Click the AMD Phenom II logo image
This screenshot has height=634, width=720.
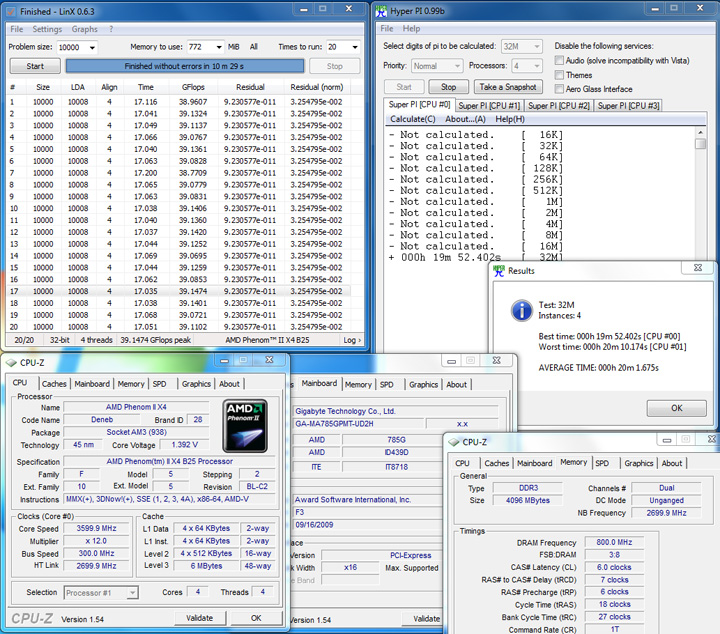click(x=246, y=424)
